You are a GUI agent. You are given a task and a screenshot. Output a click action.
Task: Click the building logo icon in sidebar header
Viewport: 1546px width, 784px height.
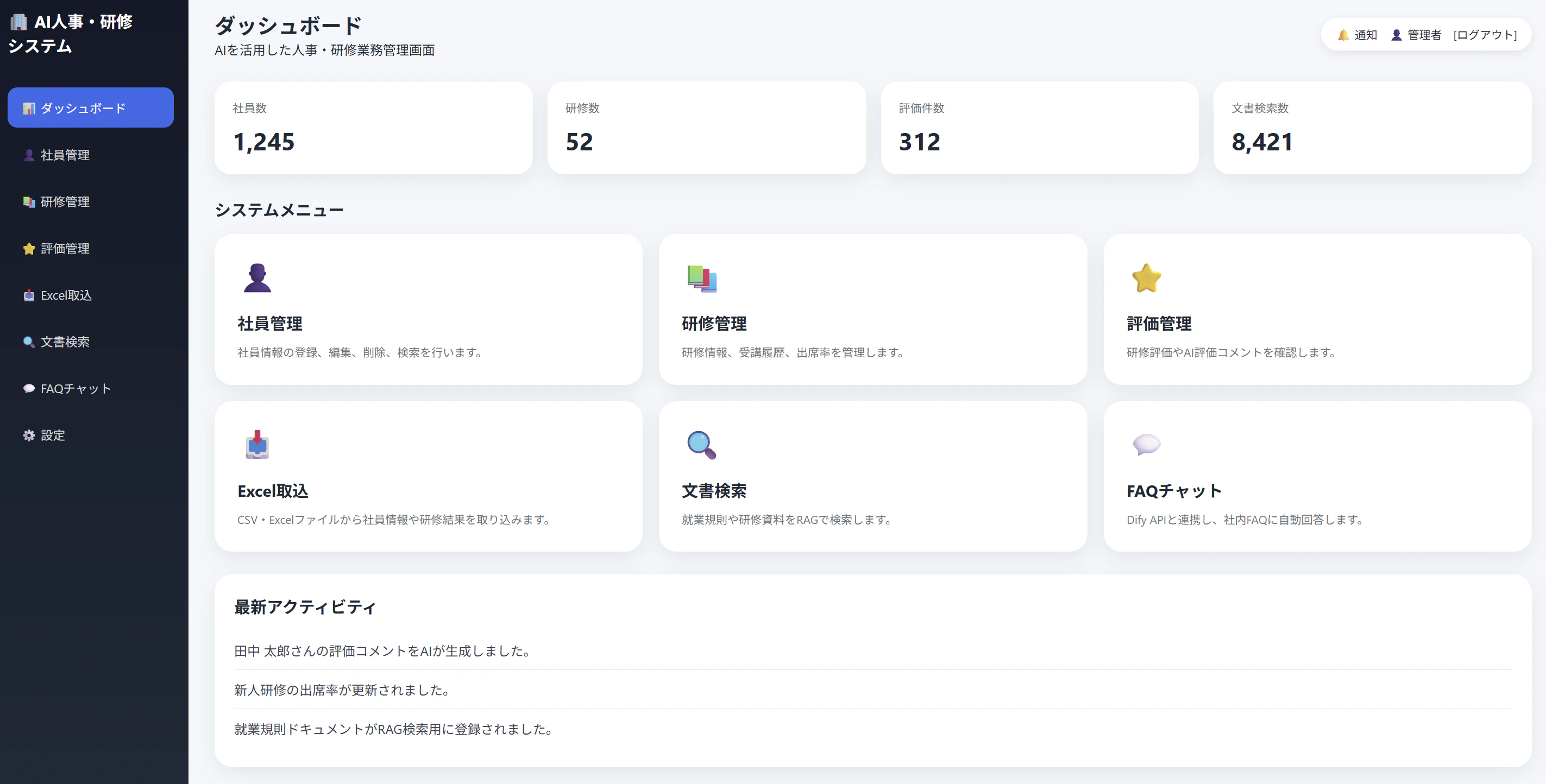point(18,22)
